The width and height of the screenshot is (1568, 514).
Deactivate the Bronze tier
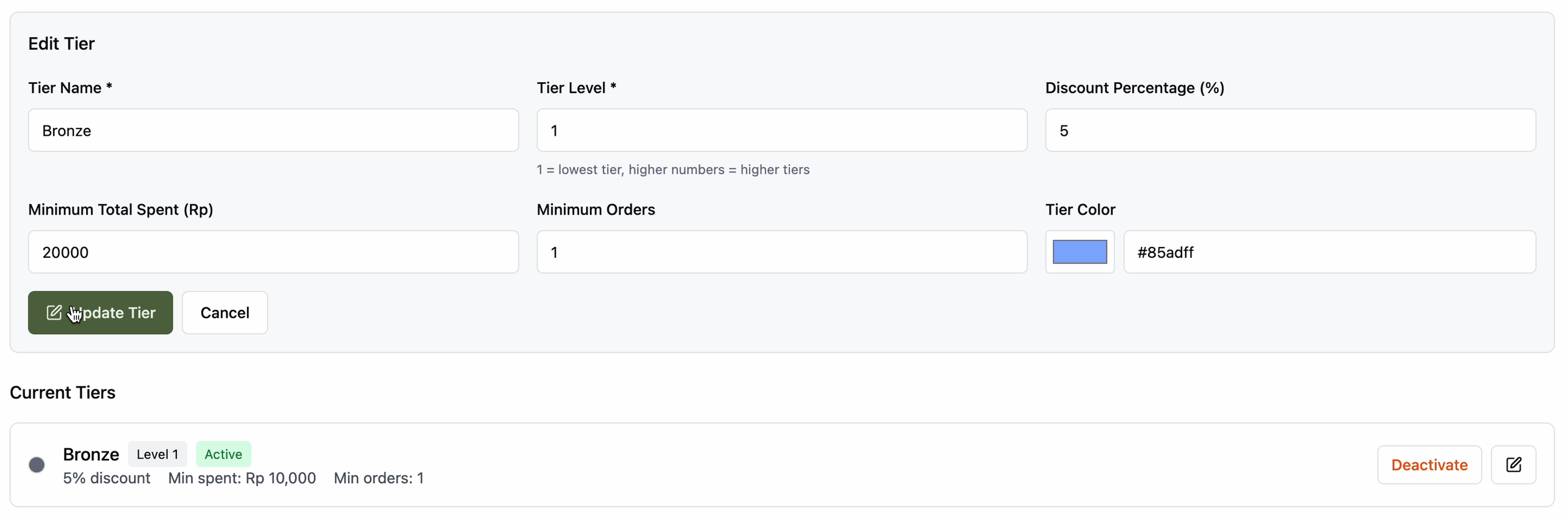(x=1429, y=465)
